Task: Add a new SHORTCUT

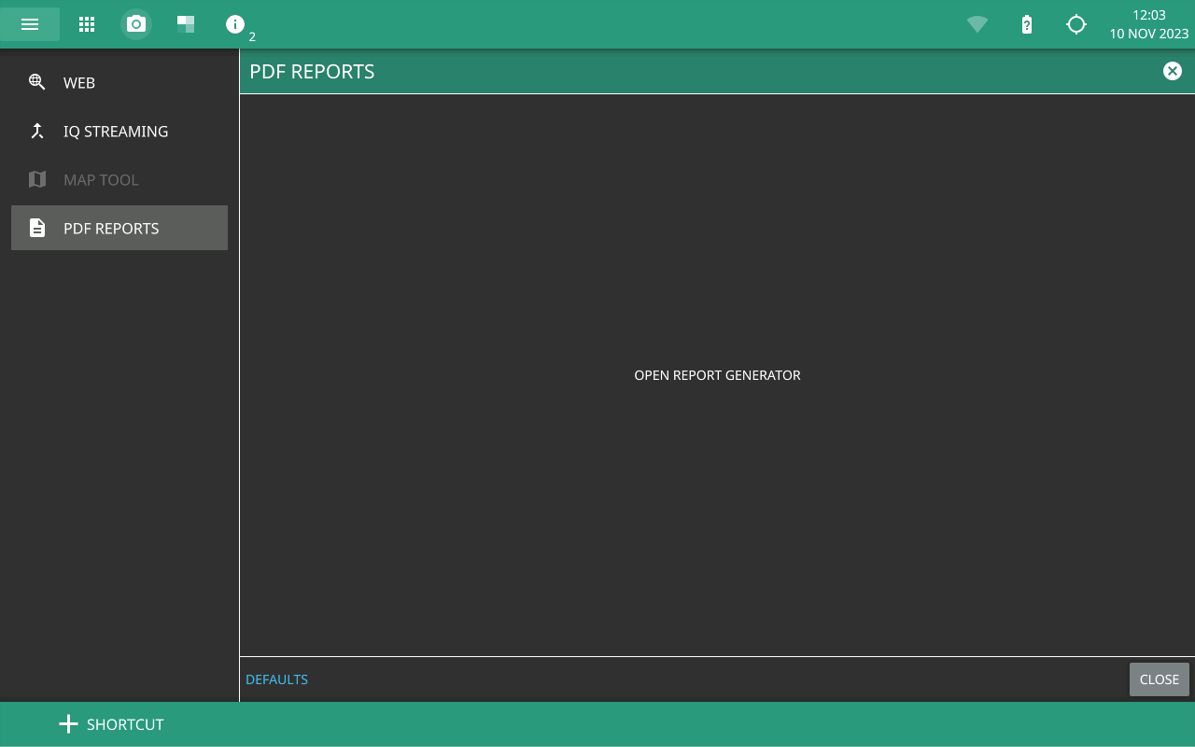Action: [111, 724]
